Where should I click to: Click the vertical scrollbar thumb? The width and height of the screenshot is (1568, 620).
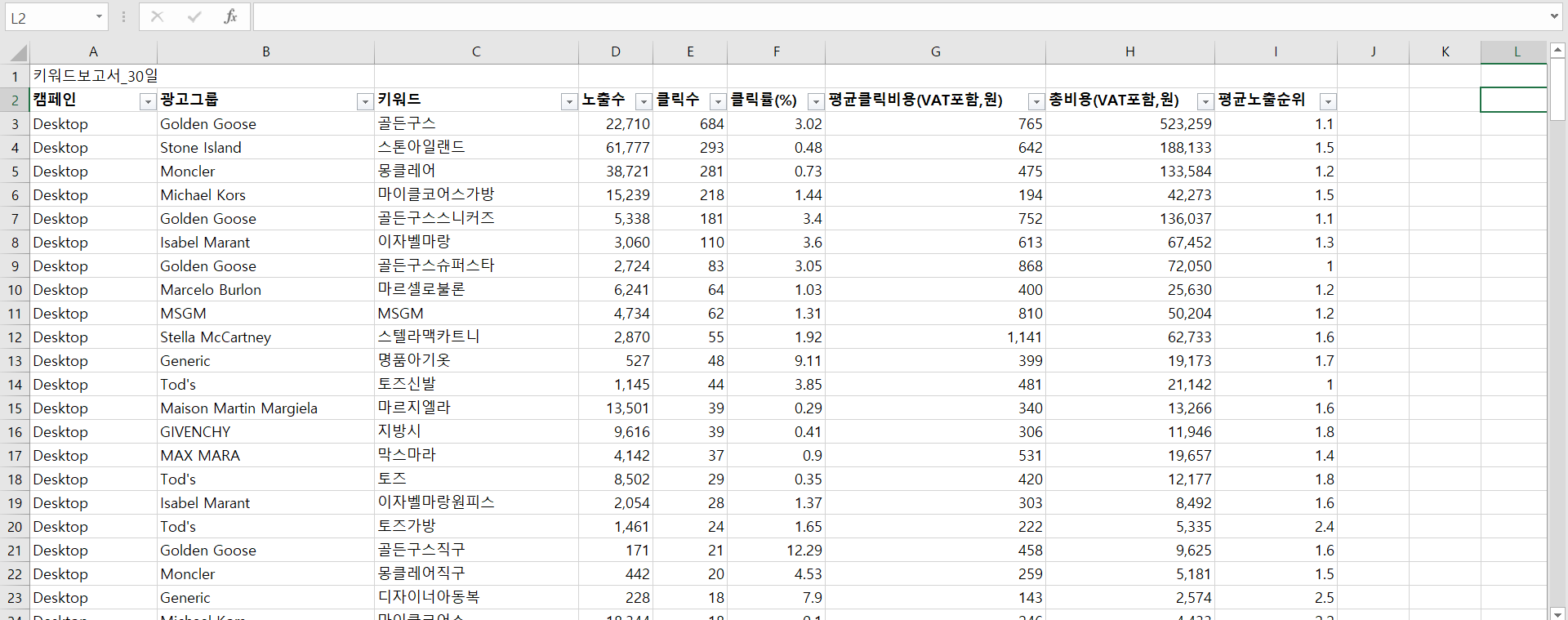point(1557,88)
